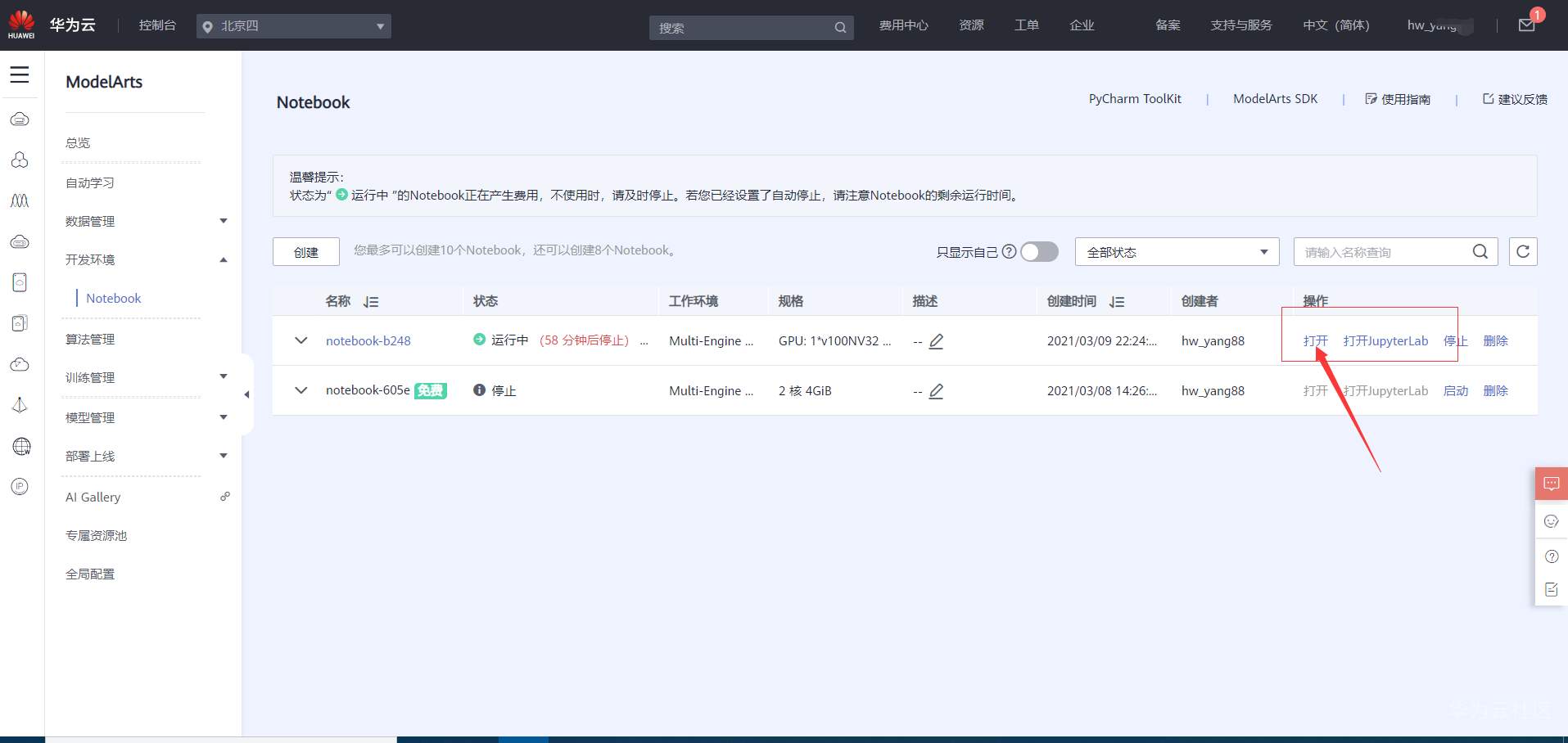
Task: Click the name query search icon
Action: [1480, 251]
